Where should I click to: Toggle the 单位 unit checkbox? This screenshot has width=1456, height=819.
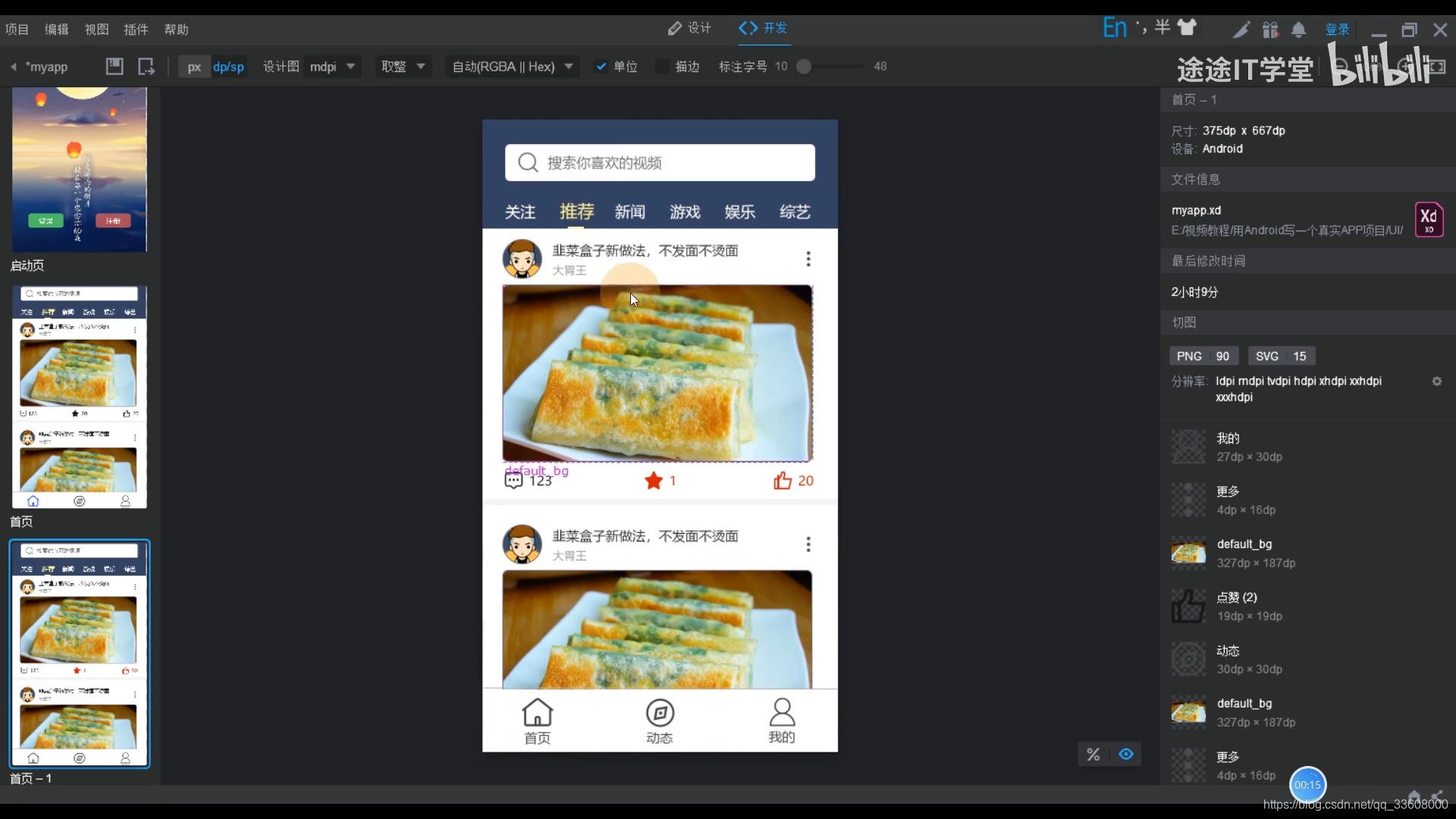point(601,67)
